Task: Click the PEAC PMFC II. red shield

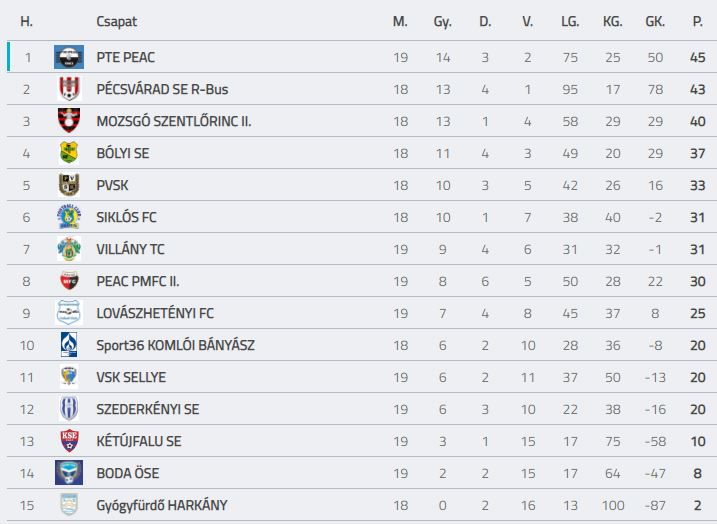Action: click(69, 281)
